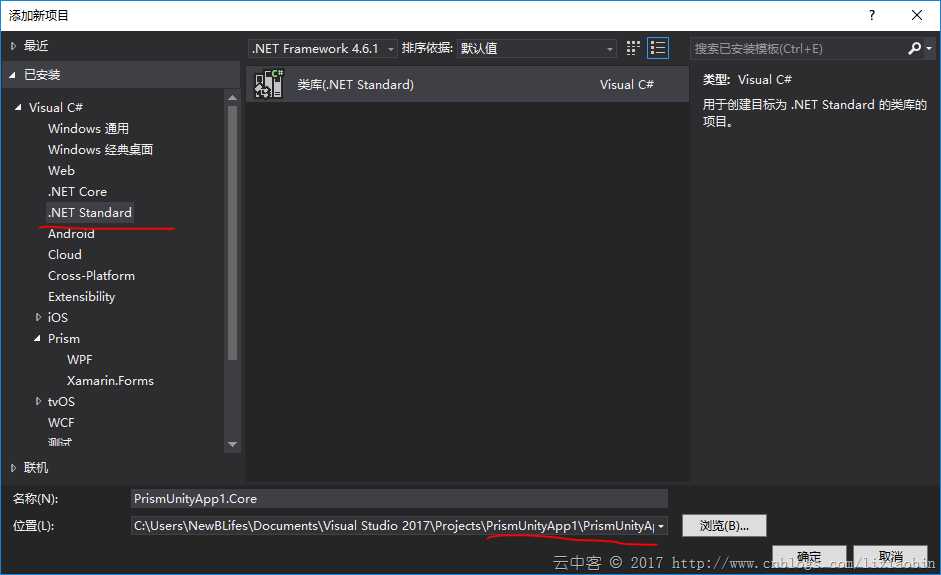
Task: Click the tree scrollbar up arrow
Action: coord(232,97)
